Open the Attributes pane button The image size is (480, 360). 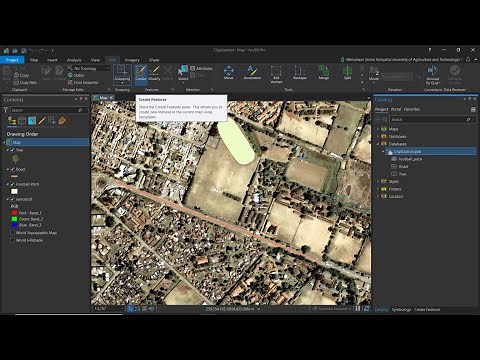(x=201, y=68)
